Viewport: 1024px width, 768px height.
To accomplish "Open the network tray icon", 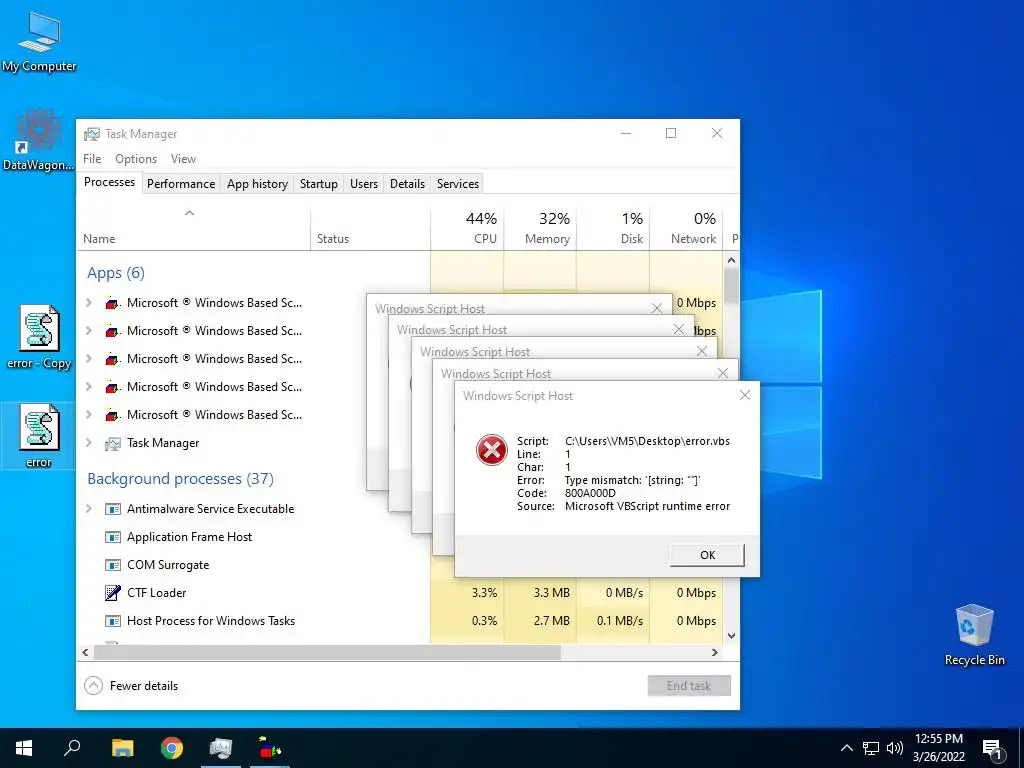I will coord(871,748).
